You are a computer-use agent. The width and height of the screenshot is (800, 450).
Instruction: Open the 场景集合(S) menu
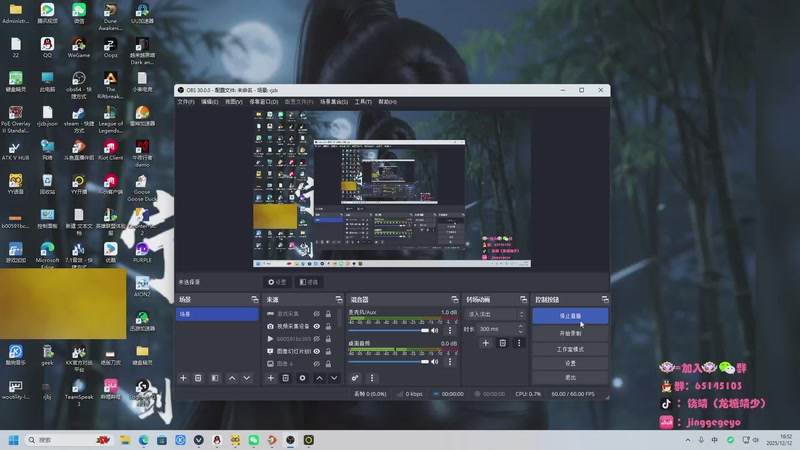334,102
